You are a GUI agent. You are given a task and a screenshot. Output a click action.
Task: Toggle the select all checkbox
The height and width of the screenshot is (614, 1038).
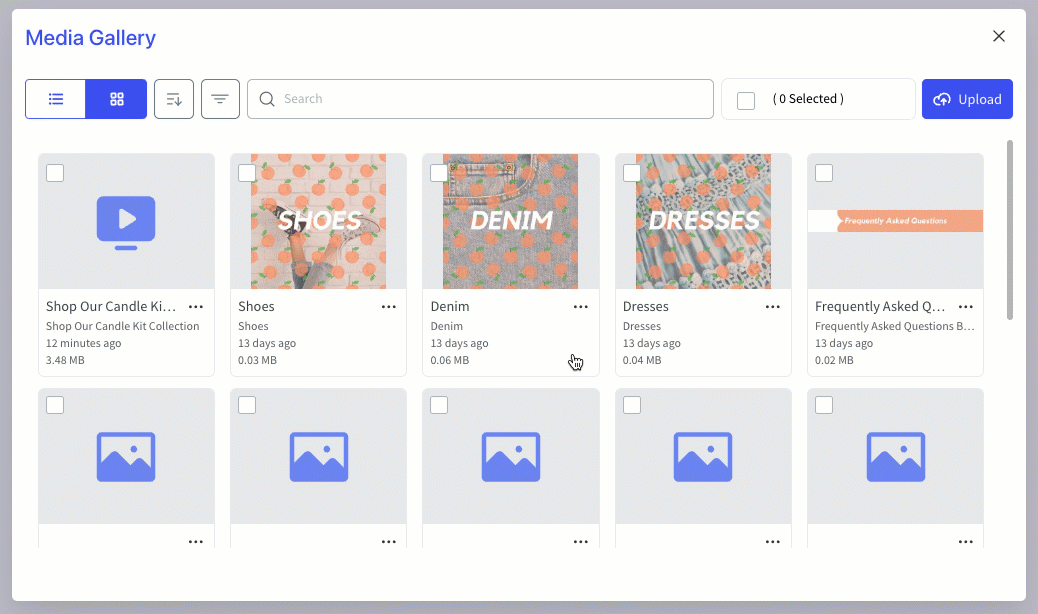tap(746, 100)
